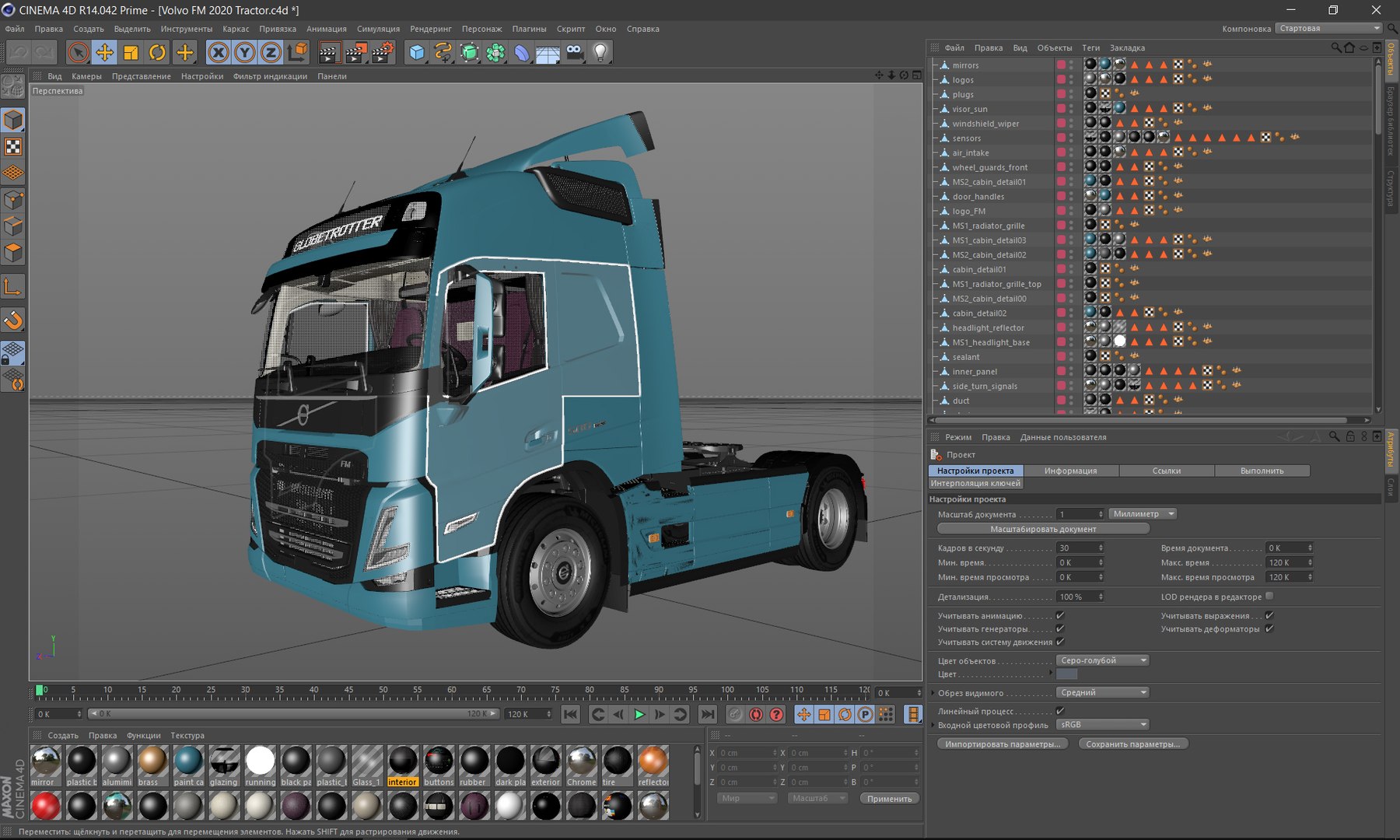1400x840 pixels.
Task: Jump to the start of timeline
Action: pyautogui.click(x=570, y=714)
